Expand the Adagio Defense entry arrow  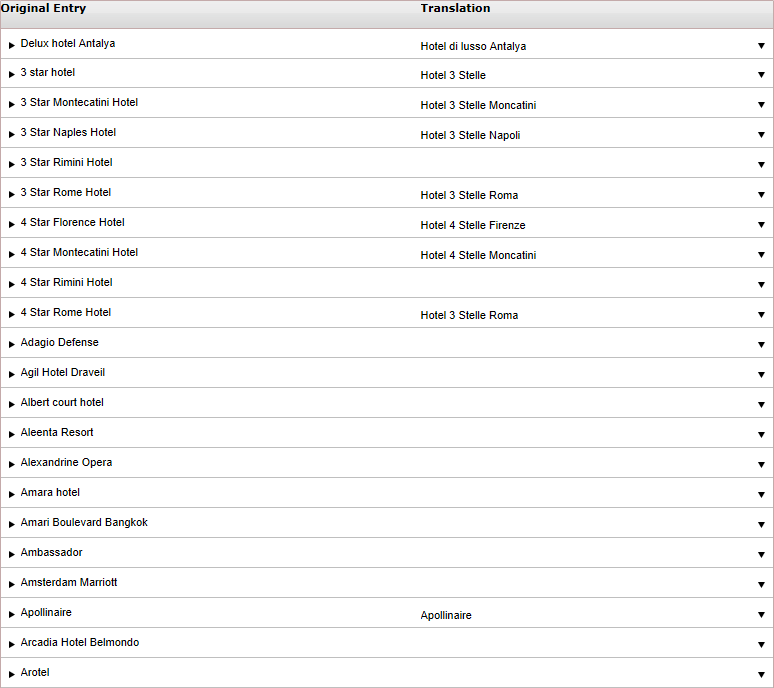(12, 344)
